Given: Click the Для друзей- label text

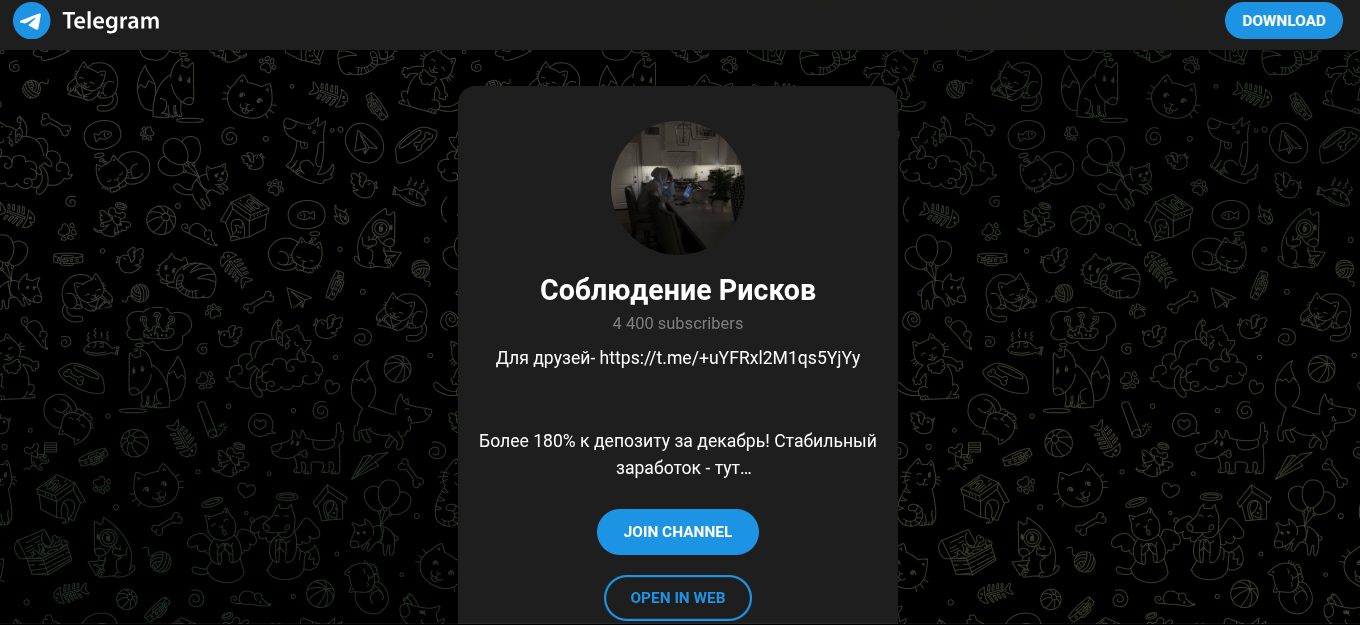Looking at the screenshot, I should click(x=546, y=357).
